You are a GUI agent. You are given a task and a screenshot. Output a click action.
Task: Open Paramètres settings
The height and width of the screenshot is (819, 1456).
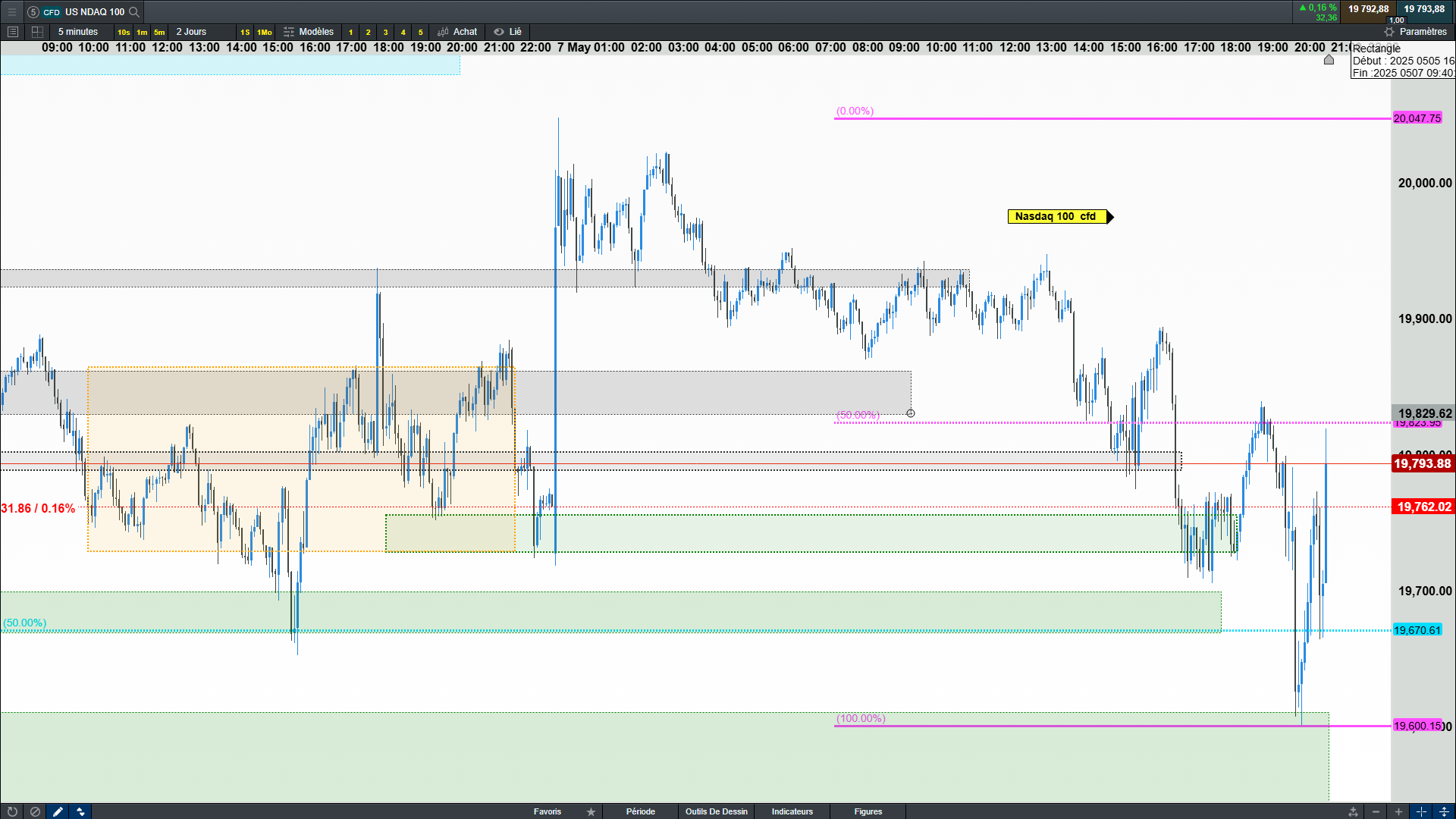pos(1415,32)
